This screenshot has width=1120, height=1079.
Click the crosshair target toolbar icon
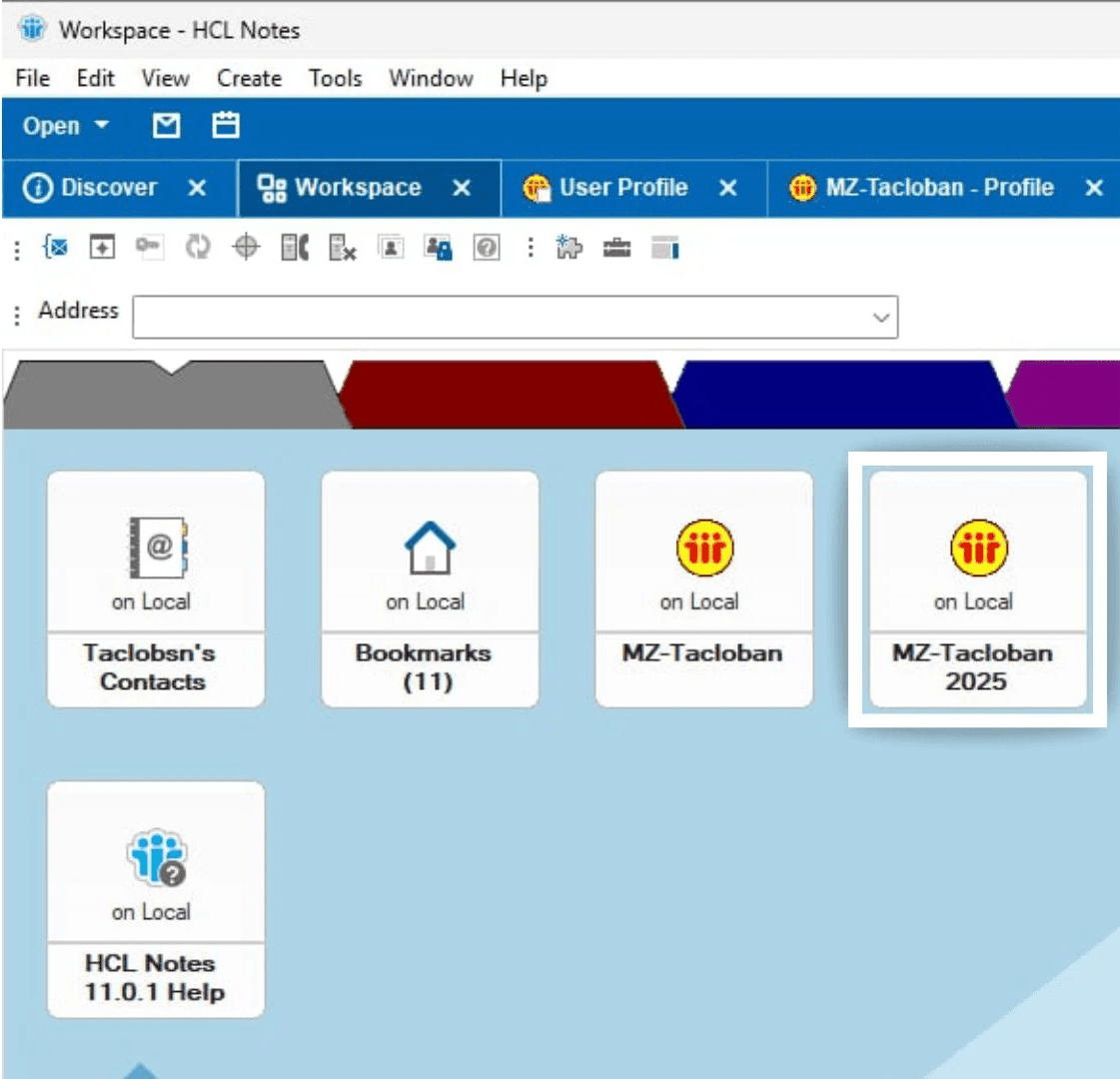(x=247, y=247)
